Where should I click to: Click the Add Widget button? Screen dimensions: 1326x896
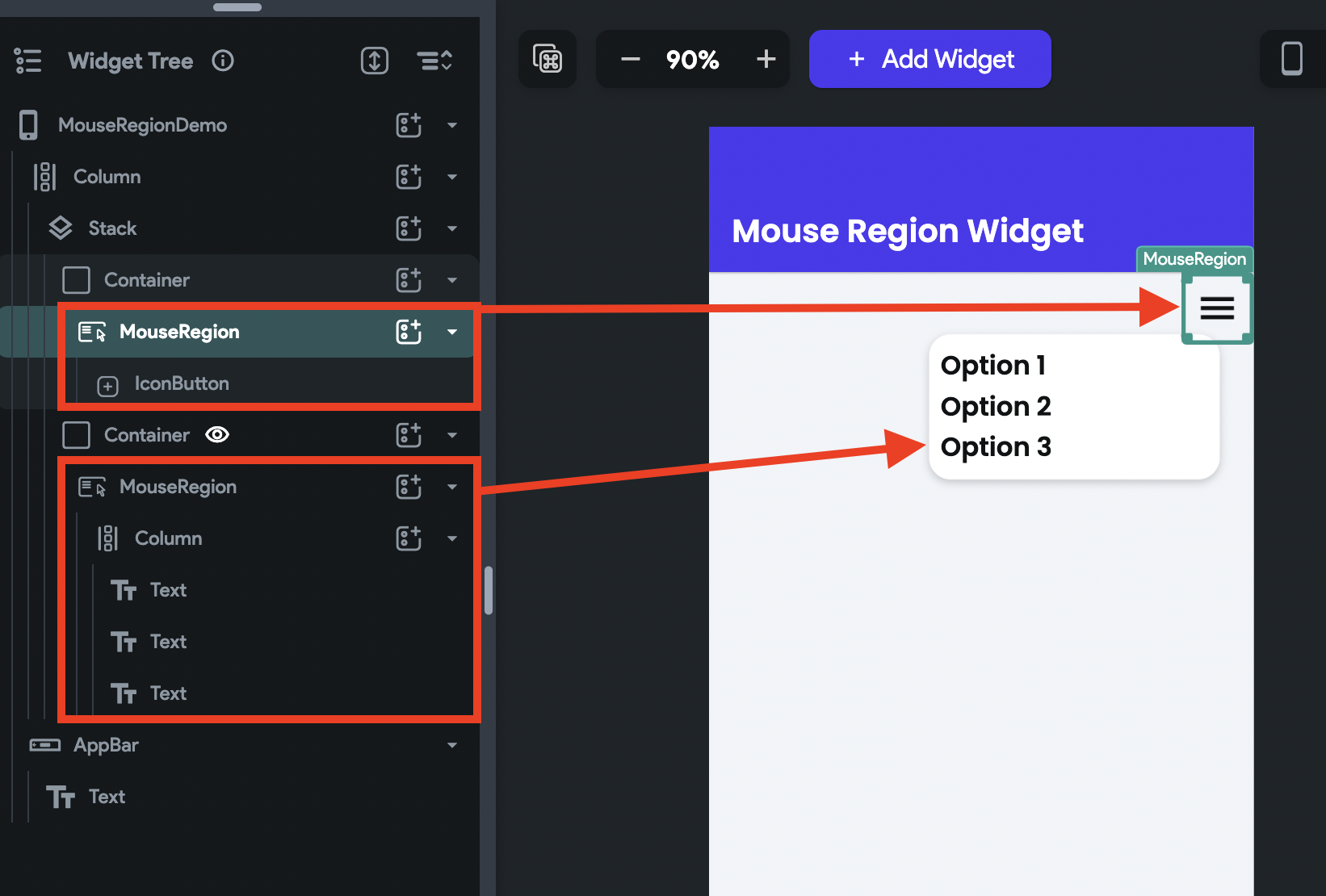(930, 59)
